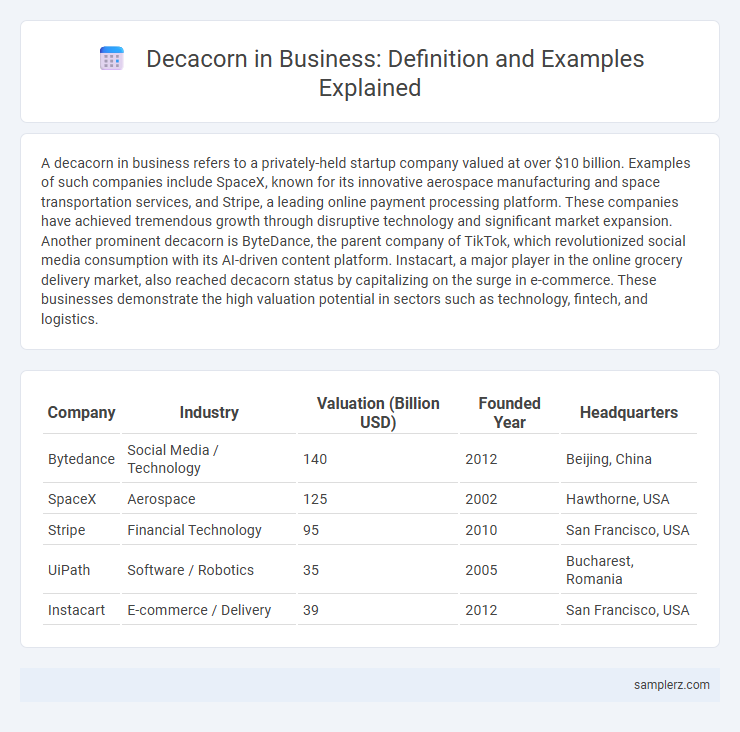Click Stripe's 'San Francisco, USA' cell
The width and height of the screenshot is (740, 732).
(x=629, y=530)
